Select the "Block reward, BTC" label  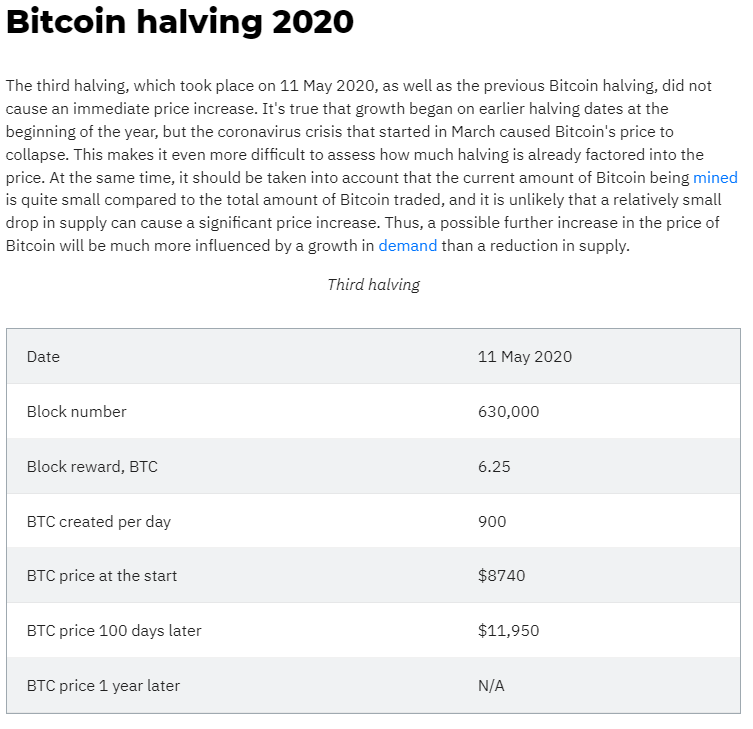(92, 467)
